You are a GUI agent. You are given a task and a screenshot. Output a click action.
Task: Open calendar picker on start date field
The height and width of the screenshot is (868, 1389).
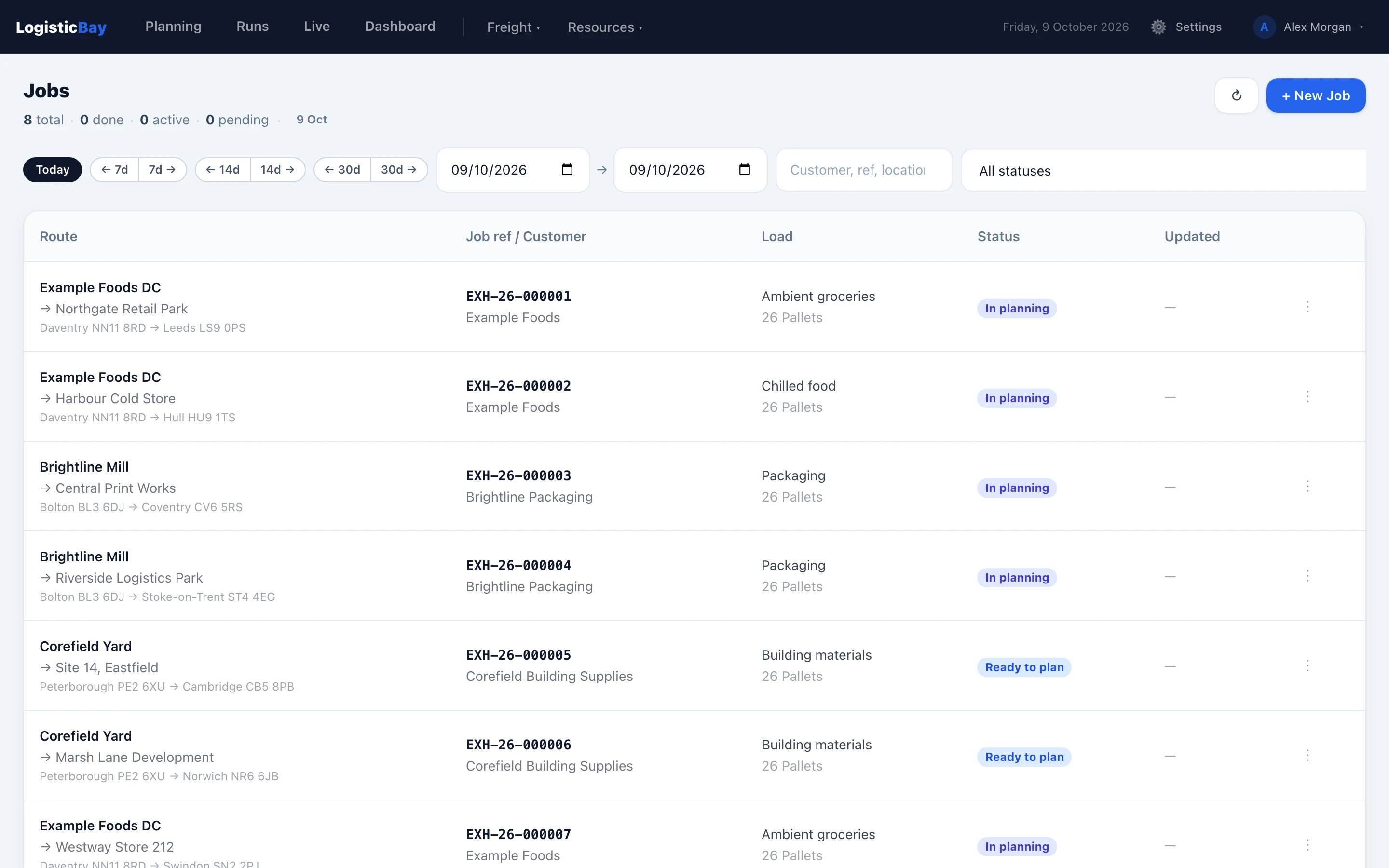coord(567,169)
